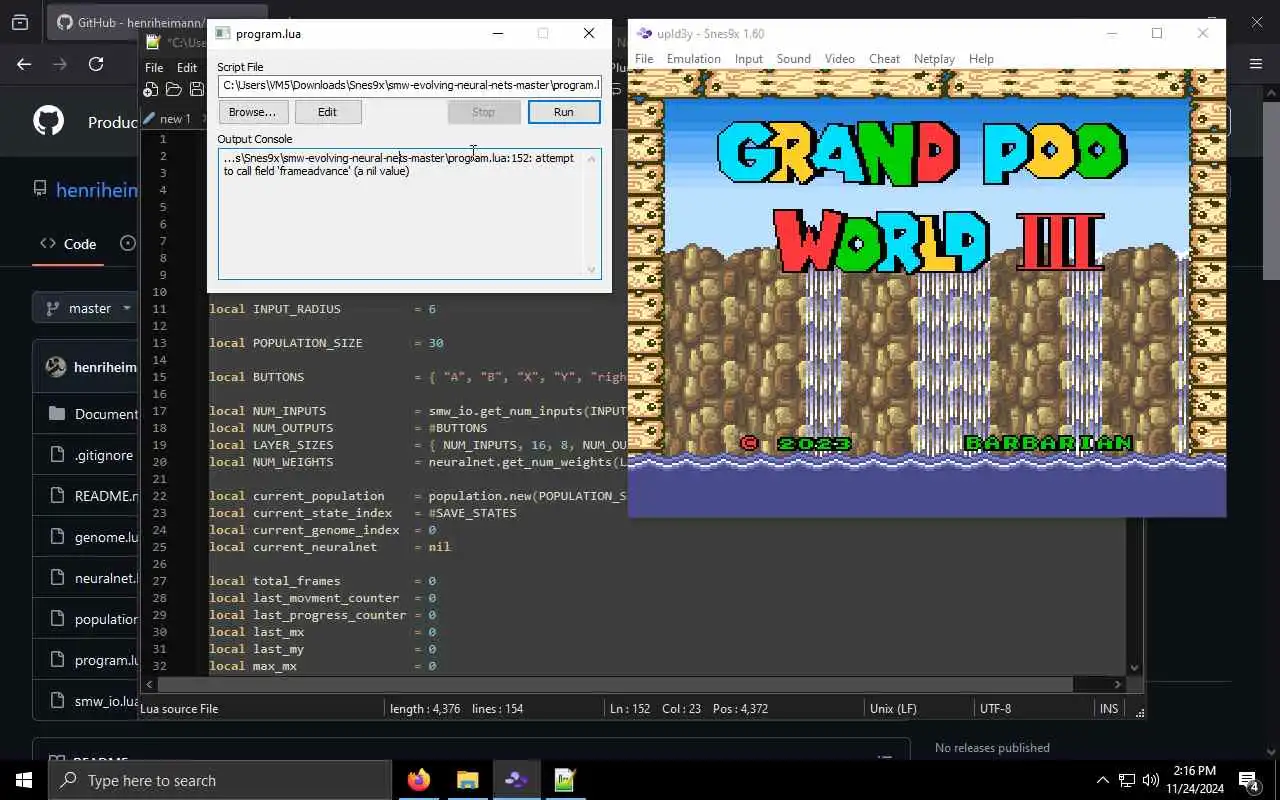Click code line 13 POPULATION_SIZE
This screenshot has height=800, width=1280.
coord(326,343)
